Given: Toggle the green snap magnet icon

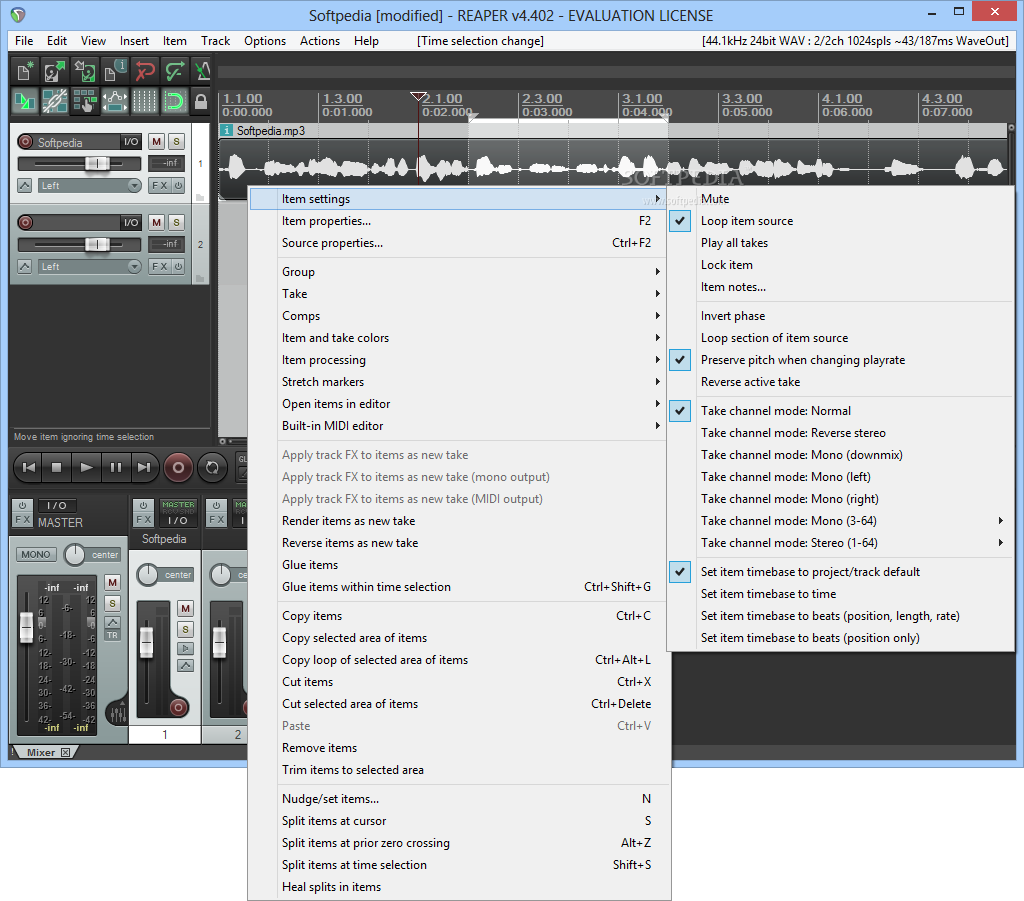Looking at the screenshot, I should (174, 101).
